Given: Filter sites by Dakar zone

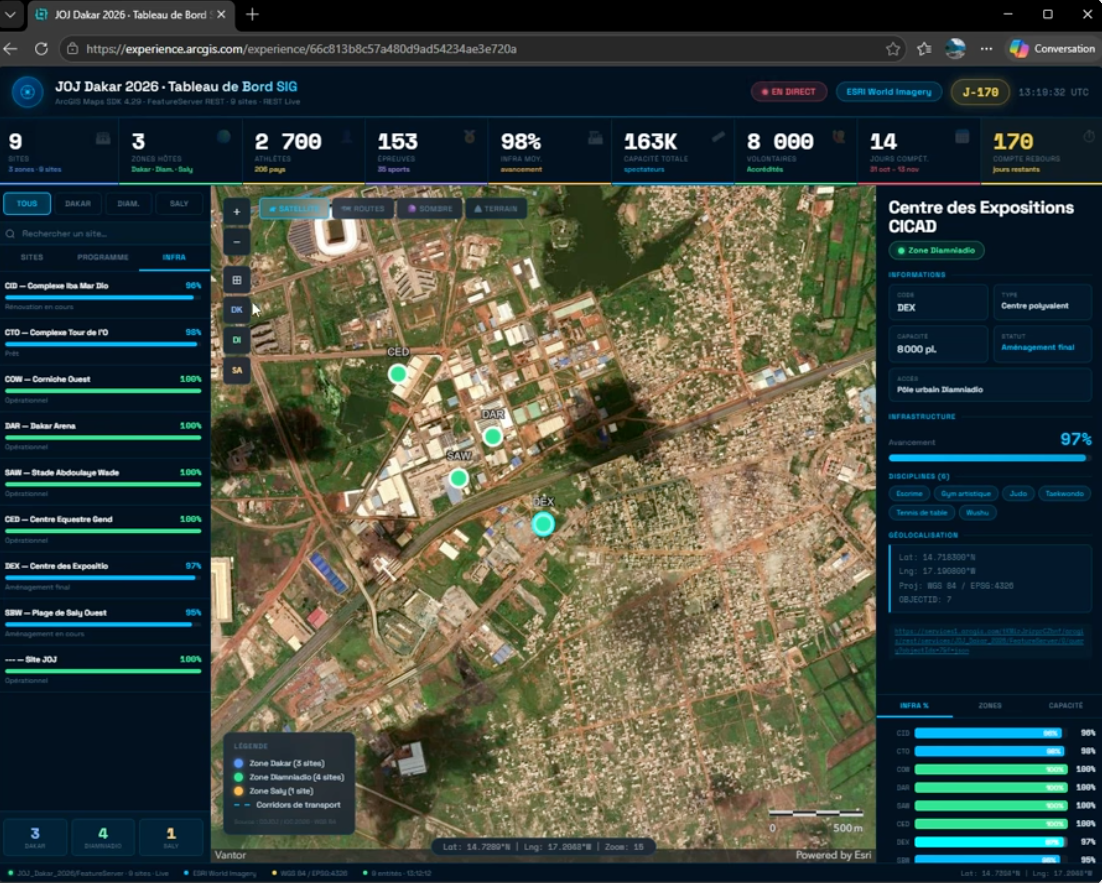Looking at the screenshot, I should click(x=78, y=203).
